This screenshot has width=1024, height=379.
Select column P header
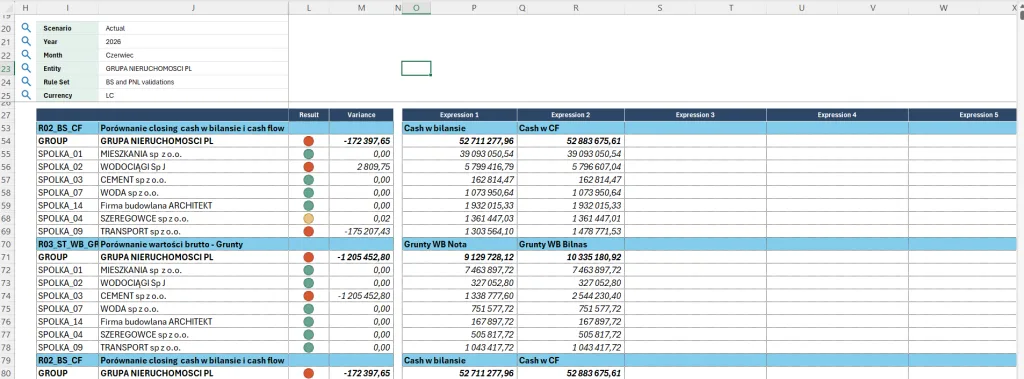(x=473, y=8)
